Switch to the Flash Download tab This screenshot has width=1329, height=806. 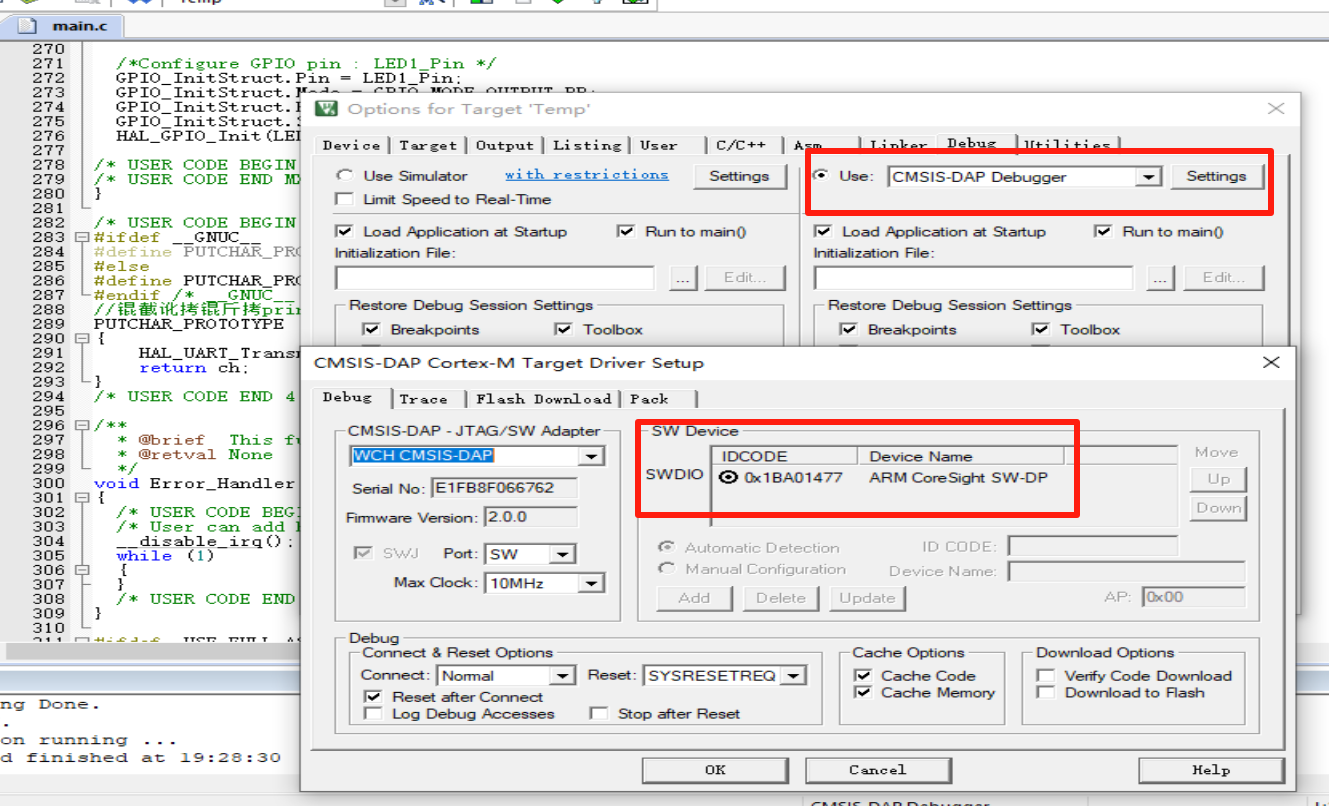pos(543,399)
